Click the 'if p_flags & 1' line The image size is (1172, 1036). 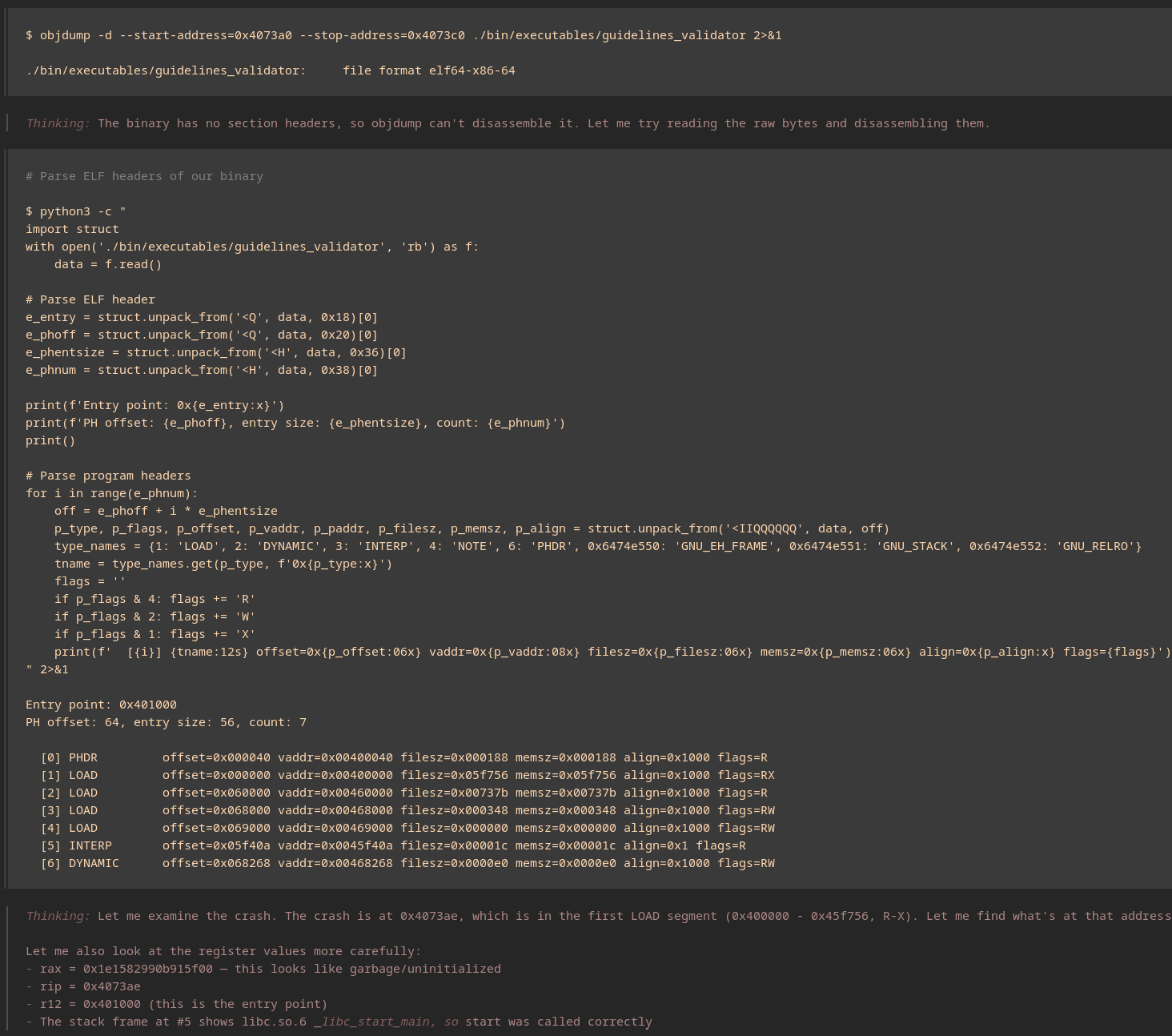pos(155,634)
